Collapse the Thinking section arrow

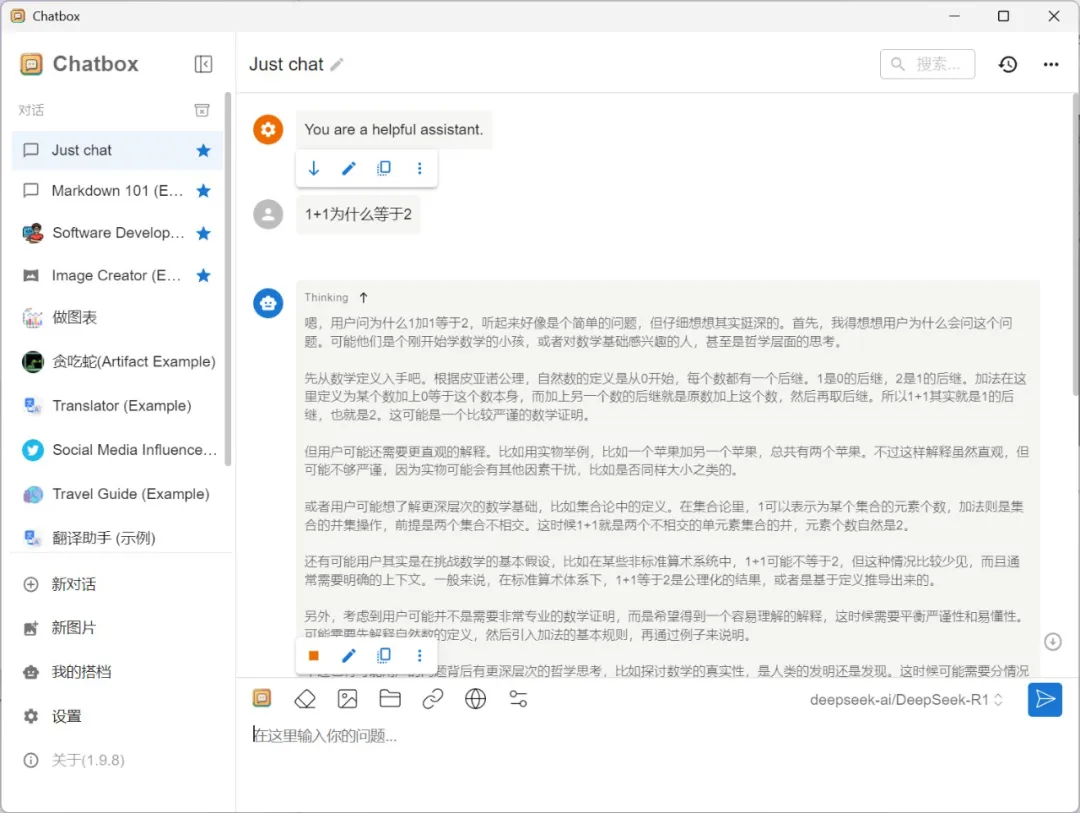[x=363, y=297]
